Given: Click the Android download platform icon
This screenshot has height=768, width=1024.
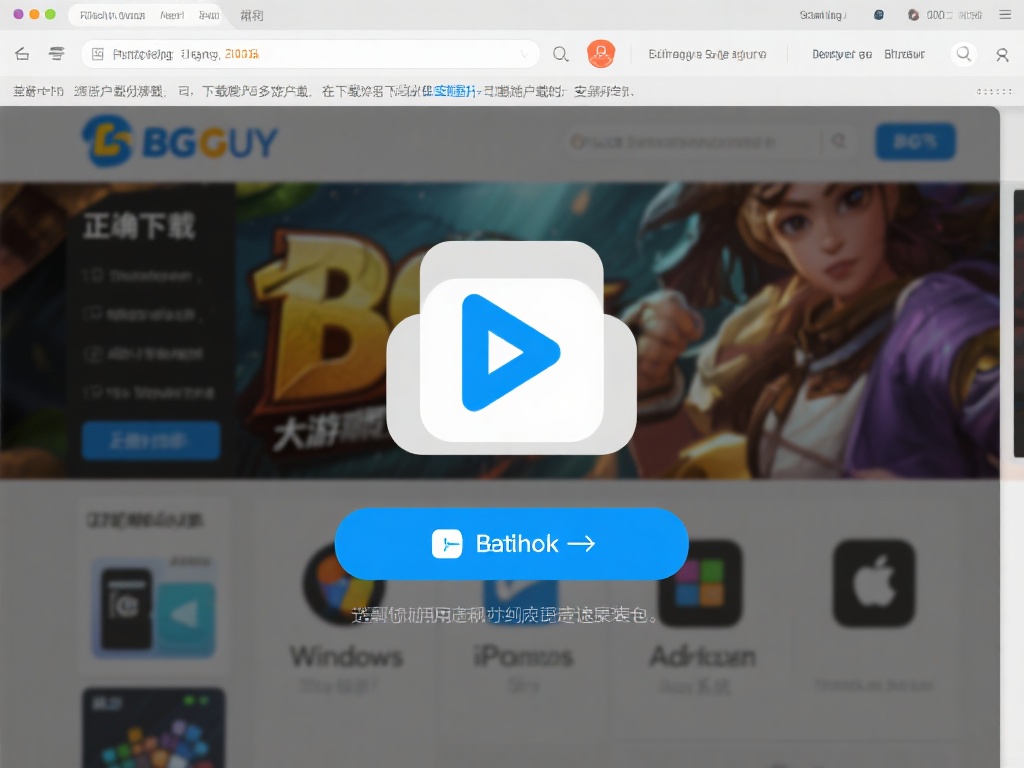Looking at the screenshot, I should pyautogui.click(x=699, y=584).
